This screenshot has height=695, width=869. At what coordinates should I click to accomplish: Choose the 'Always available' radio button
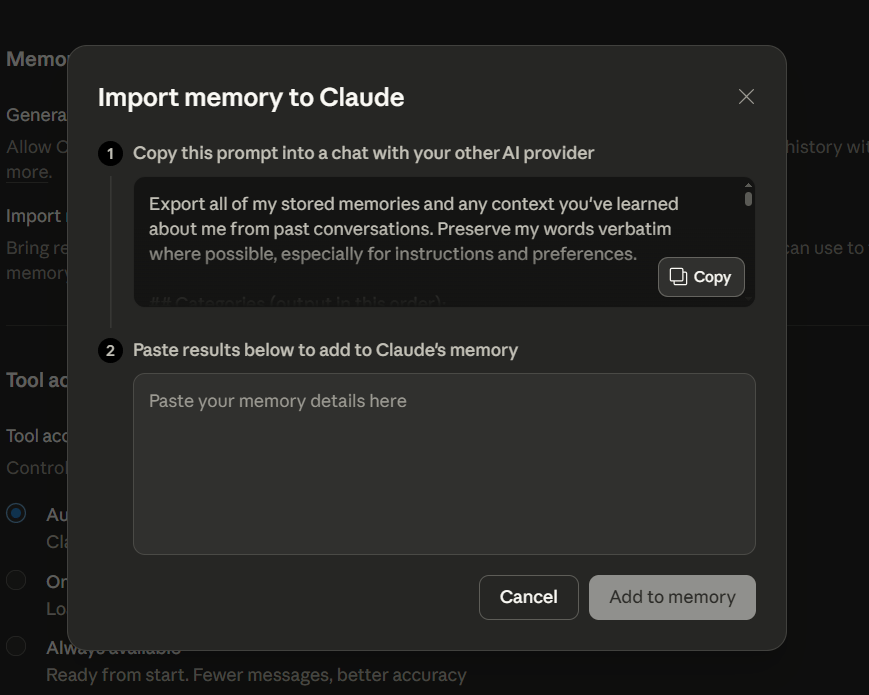[16, 646]
